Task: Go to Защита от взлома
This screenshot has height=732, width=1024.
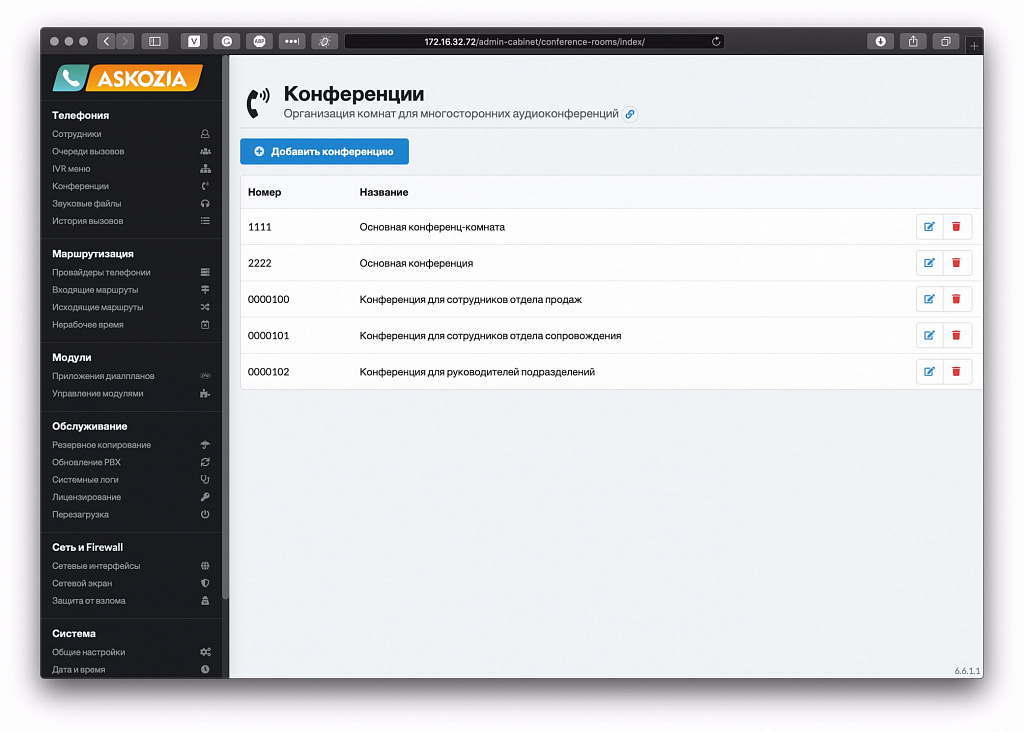Action: pos(131,601)
